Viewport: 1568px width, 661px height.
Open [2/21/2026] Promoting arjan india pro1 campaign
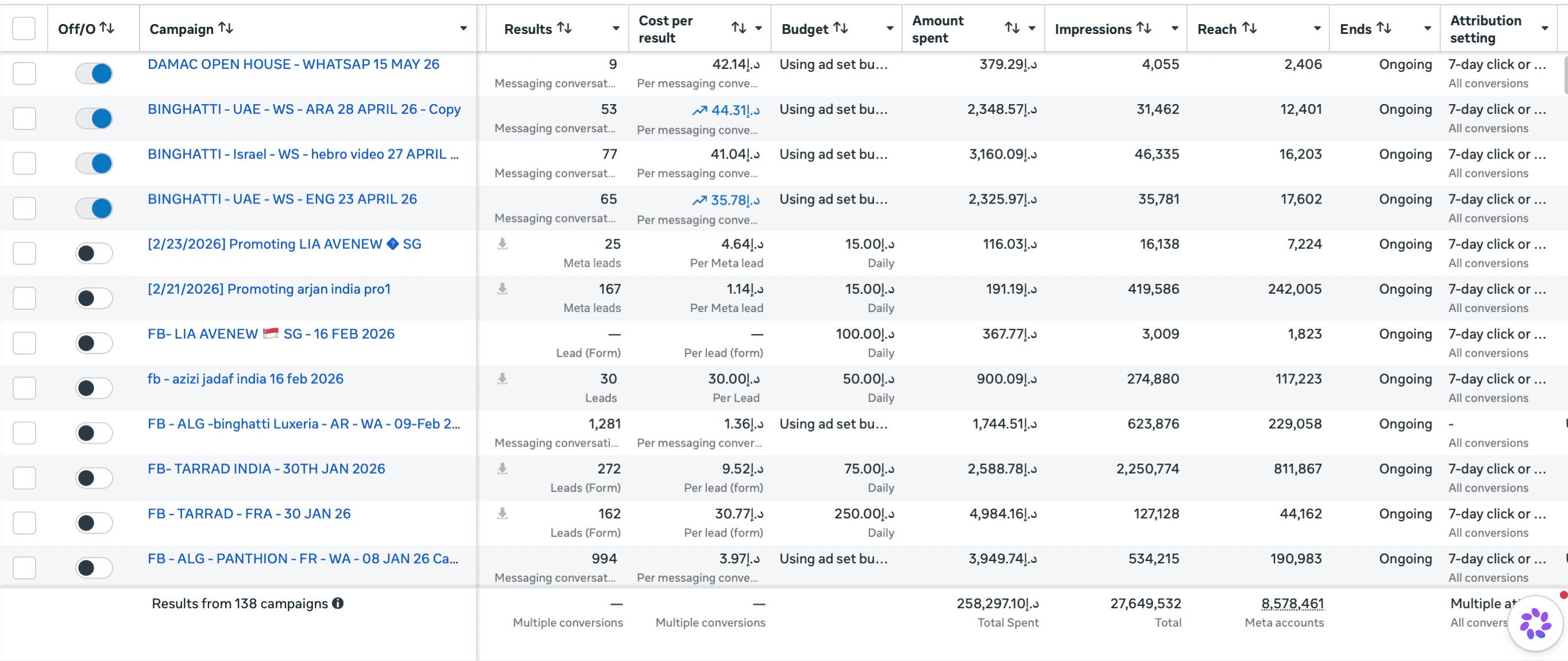tap(269, 289)
